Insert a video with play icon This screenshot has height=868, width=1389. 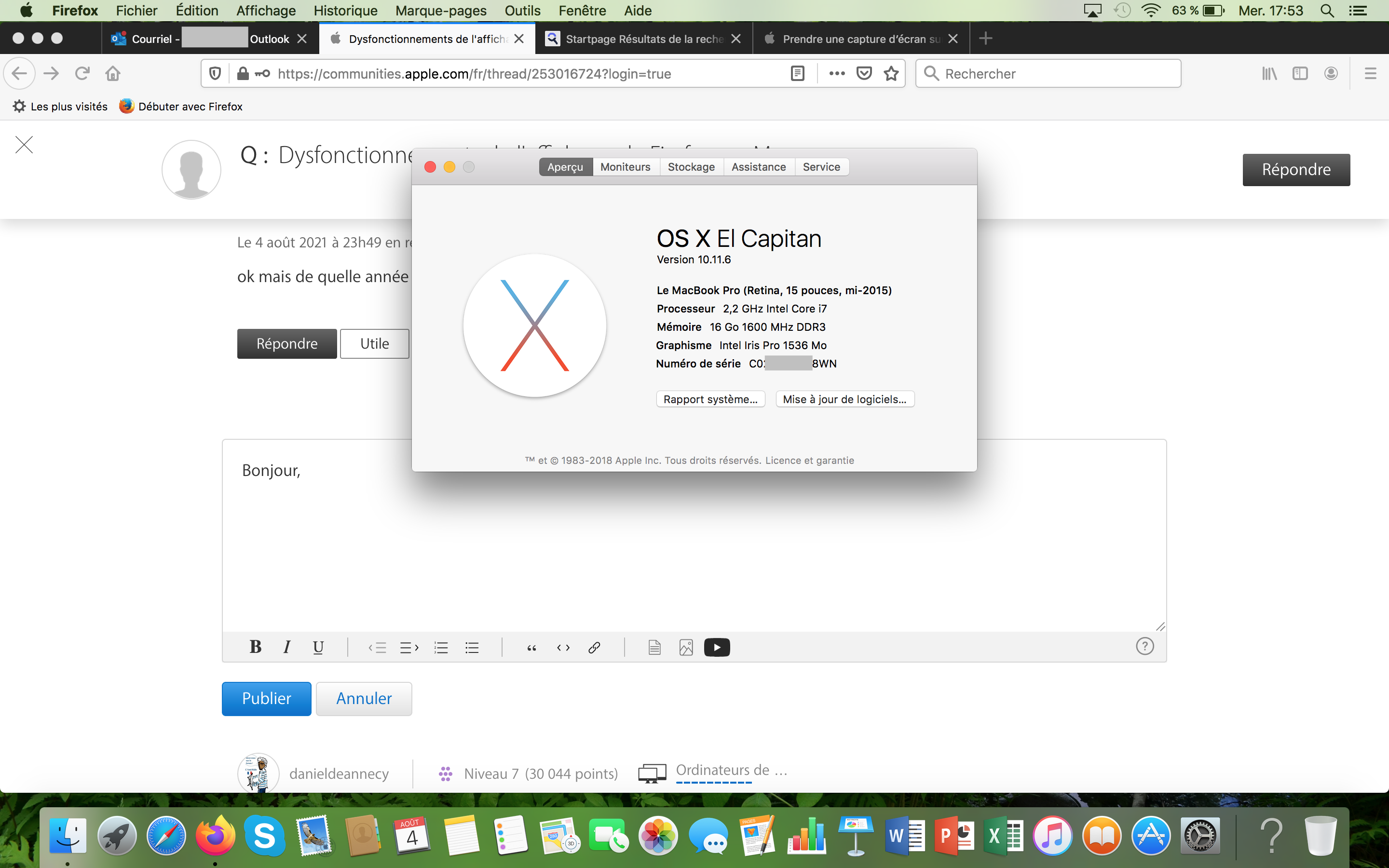tap(717, 648)
